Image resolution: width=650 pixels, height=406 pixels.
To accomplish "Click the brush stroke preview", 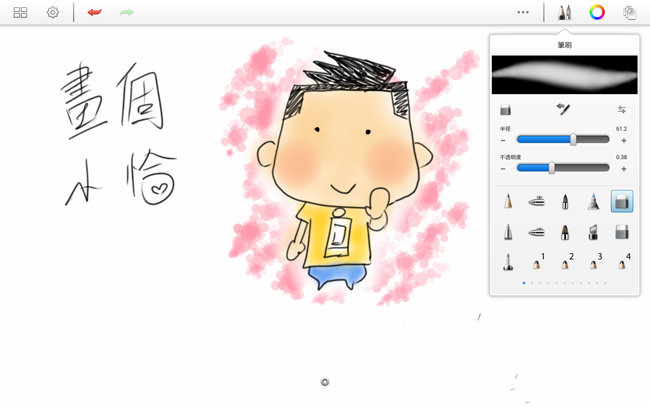I will [565, 75].
